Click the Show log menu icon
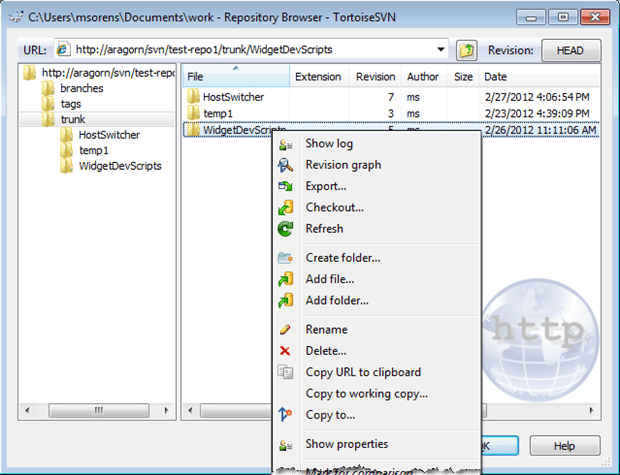620x475 pixels. click(285, 144)
